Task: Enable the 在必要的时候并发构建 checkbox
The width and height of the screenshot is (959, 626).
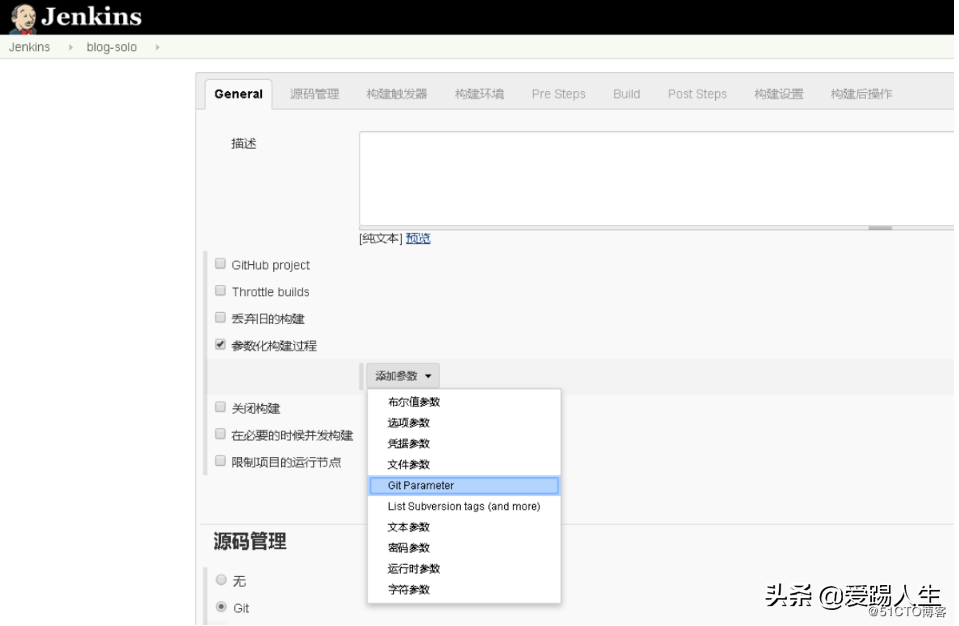Action: [x=220, y=434]
